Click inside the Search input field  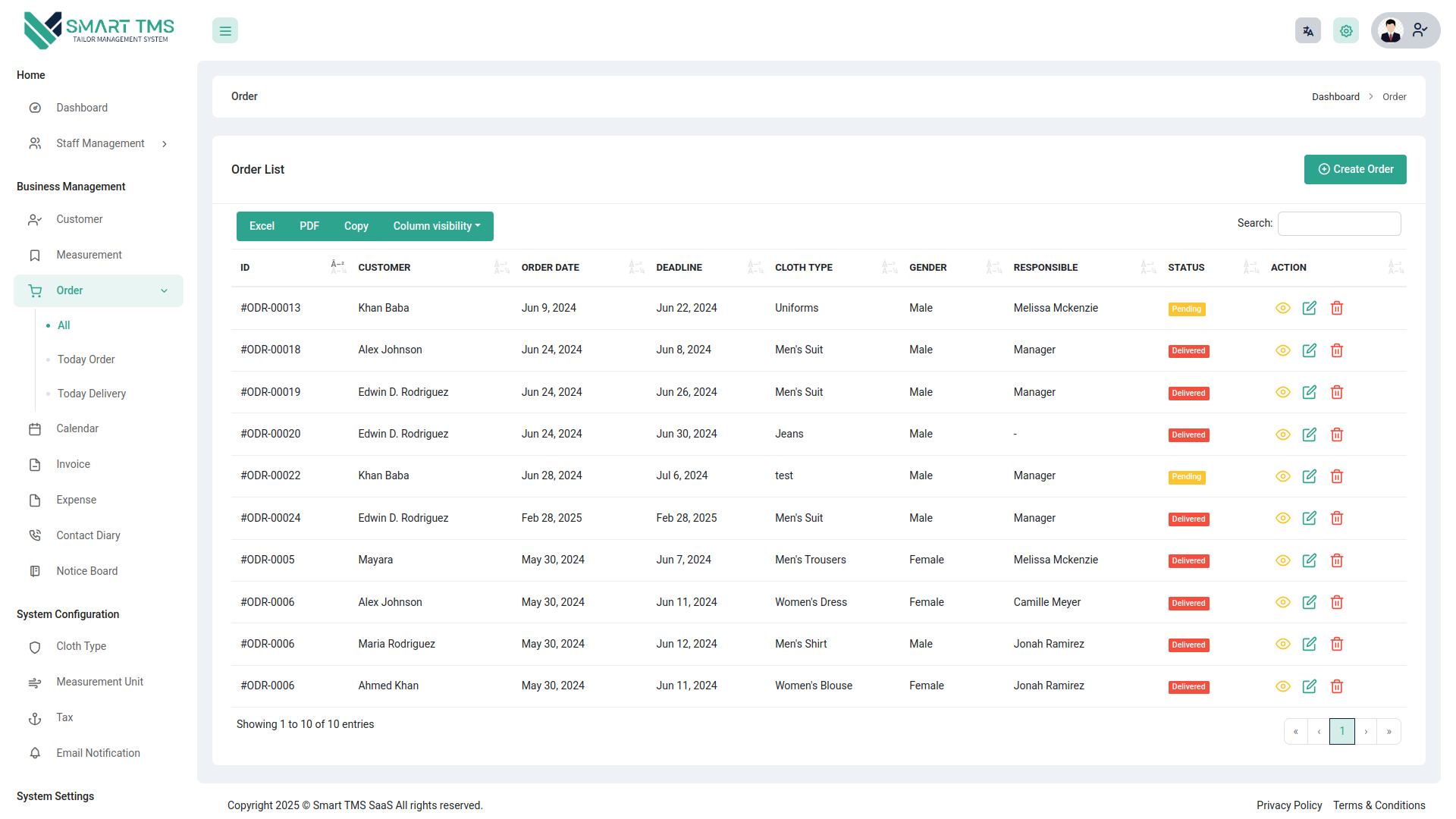pos(1339,223)
